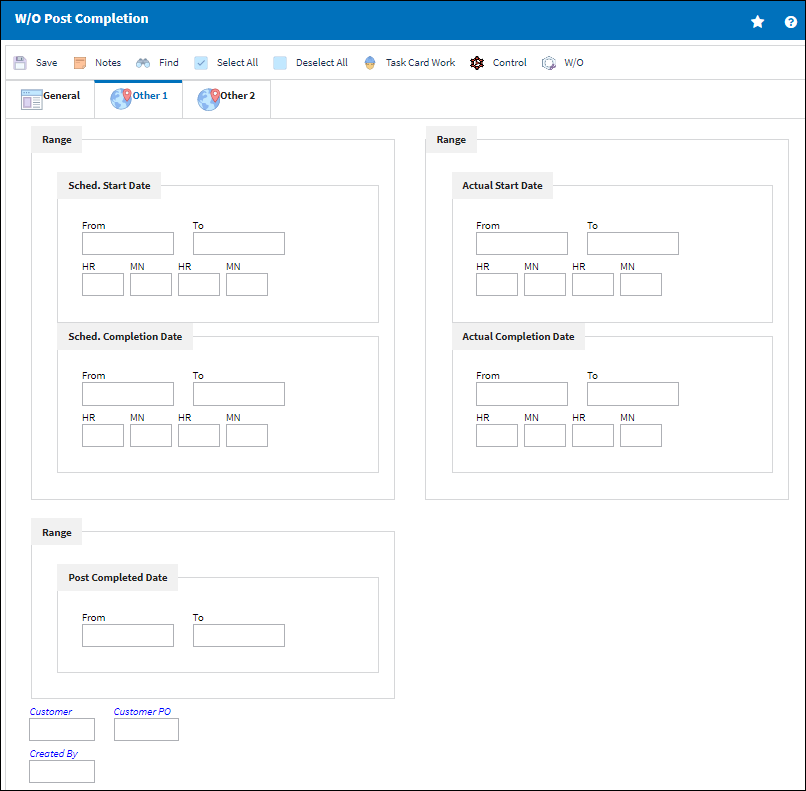Screen dimensions: 806x791
Task: Click the Customer input box
Action: 62,729
